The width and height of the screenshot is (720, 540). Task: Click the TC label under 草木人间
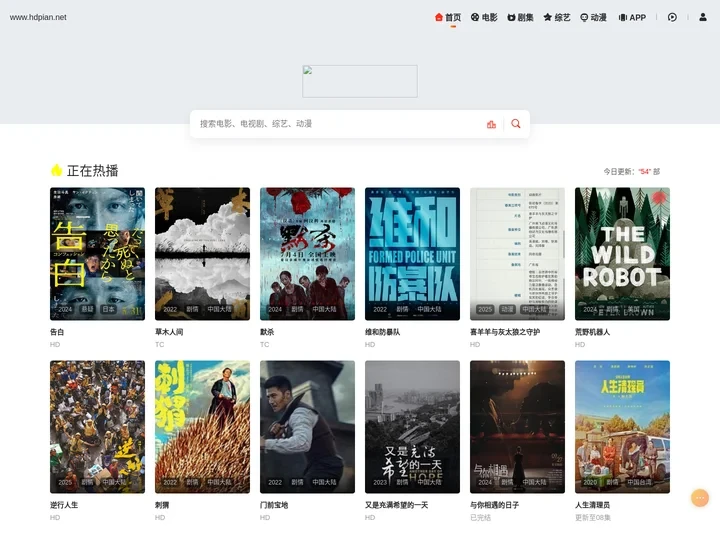(159, 344)
